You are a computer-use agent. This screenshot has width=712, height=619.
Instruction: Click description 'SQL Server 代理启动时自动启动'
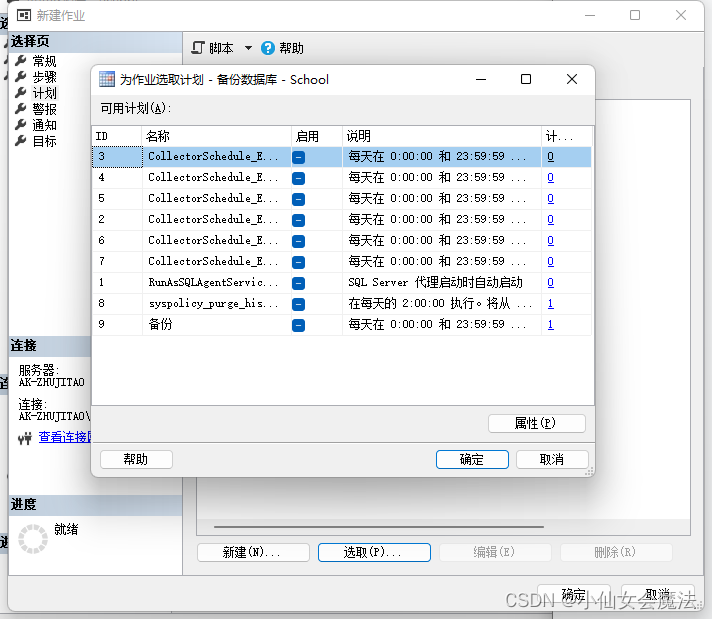pyautogui.click(x=435, y=282)
